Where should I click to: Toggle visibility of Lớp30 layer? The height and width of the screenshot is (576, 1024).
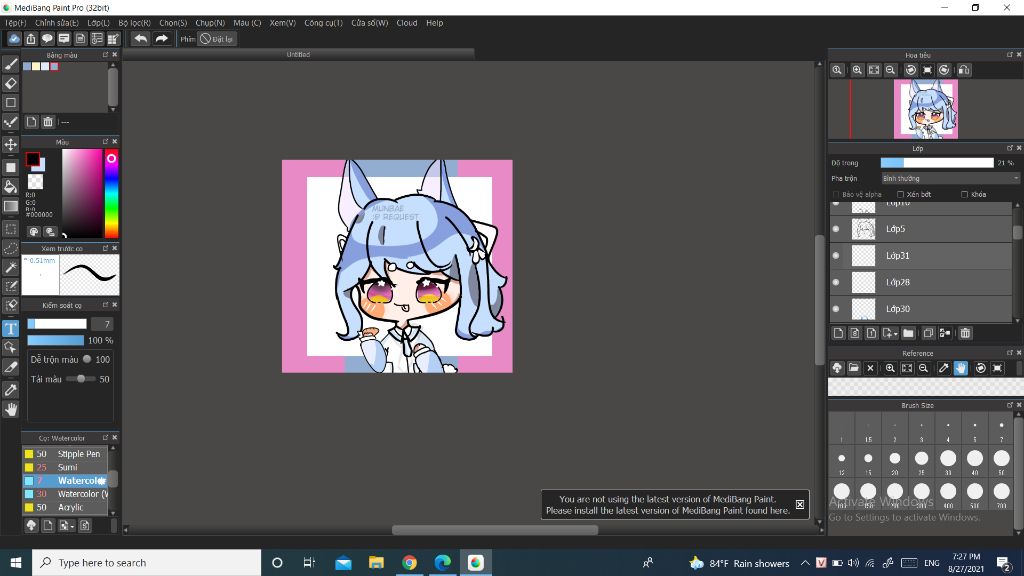tap(836, 309)
